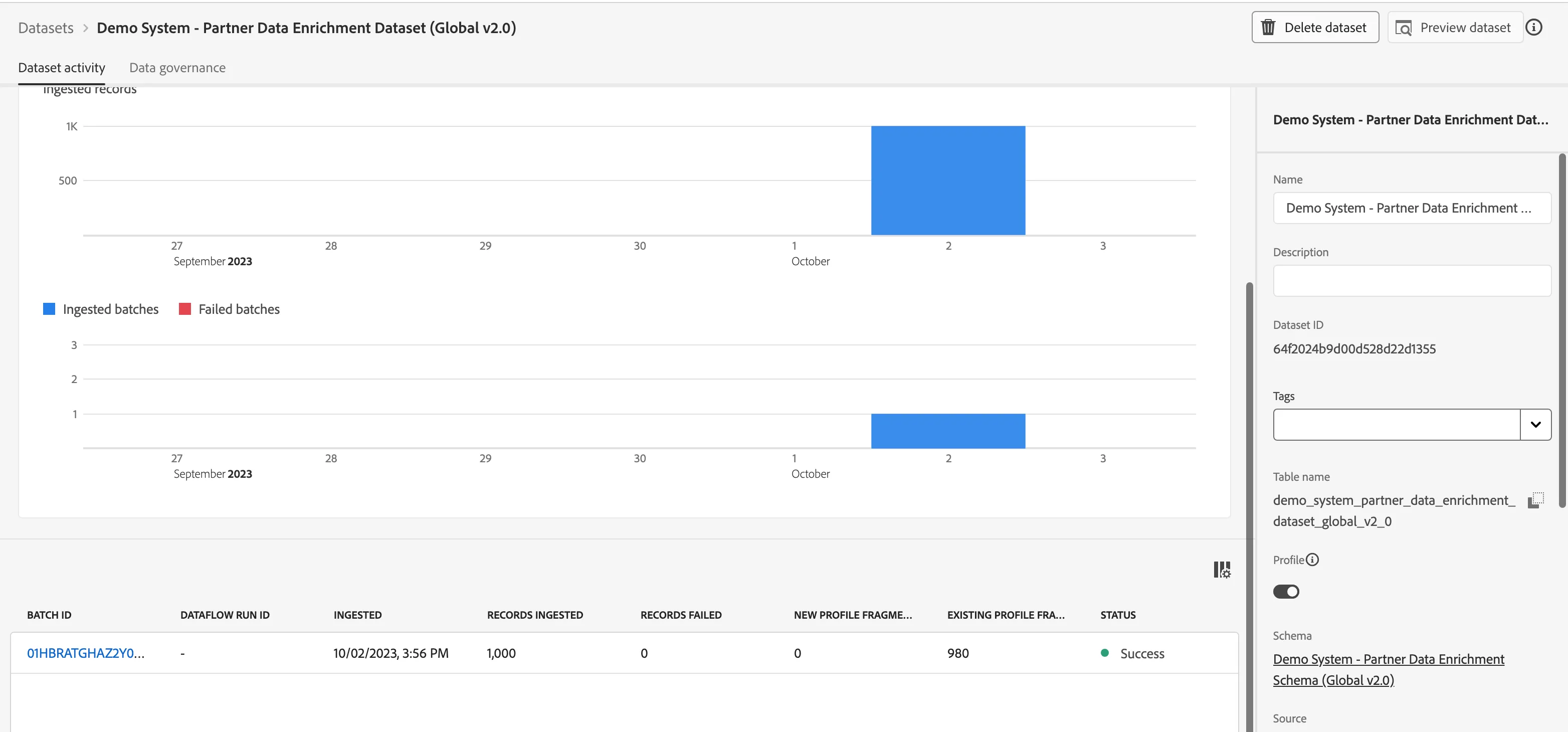Click the Name input field
Image resolution: width=1568 pixels, height=732 pixels.
point(1412,208)
